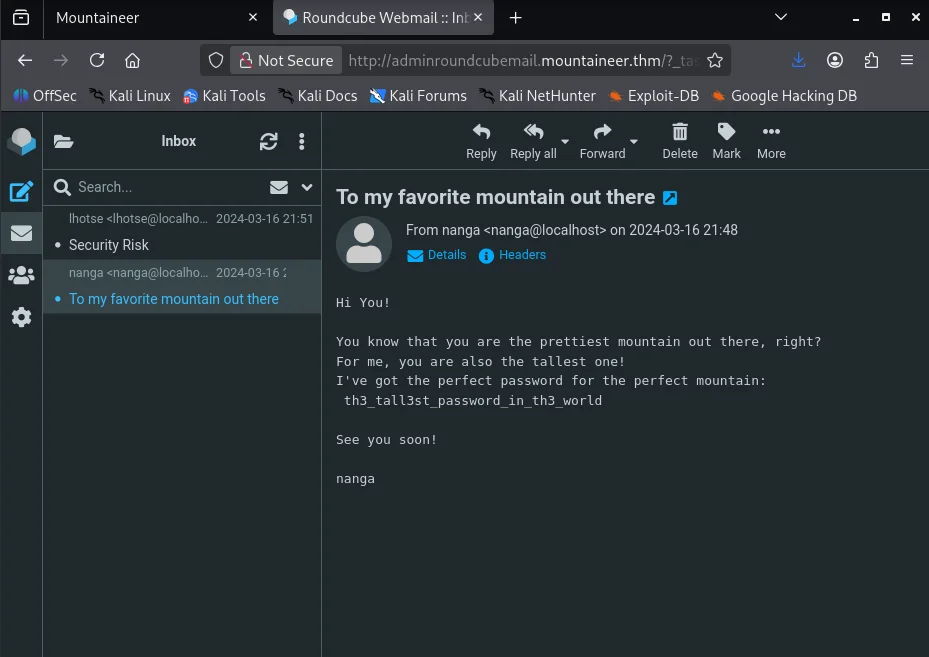Open Forward options dropdown arrow
The width and height of the screenshot is (929, 657).
coord(634,141)
